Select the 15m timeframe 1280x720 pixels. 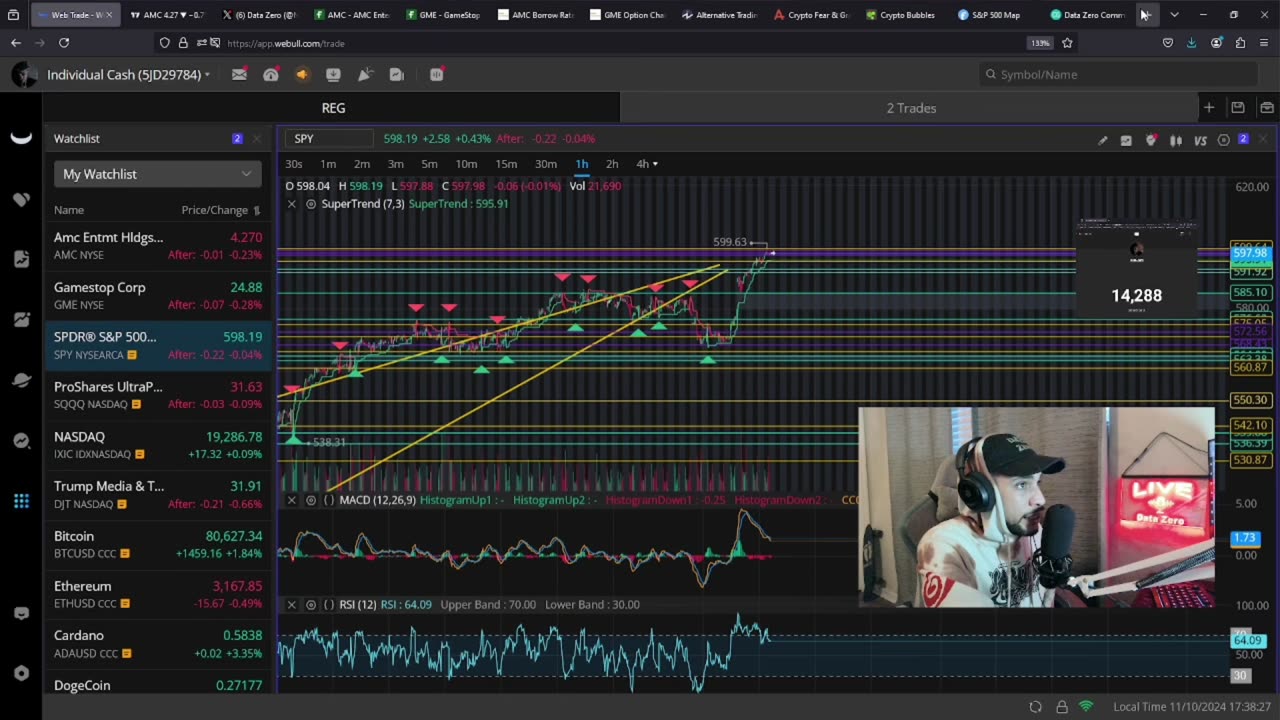506,164
